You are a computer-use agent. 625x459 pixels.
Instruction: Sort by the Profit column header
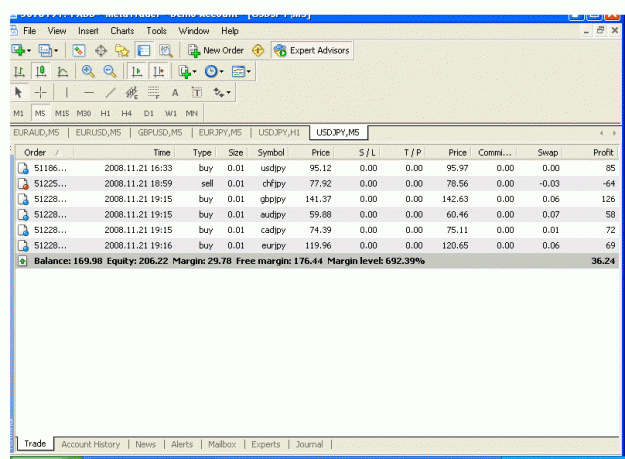[590, 153]
